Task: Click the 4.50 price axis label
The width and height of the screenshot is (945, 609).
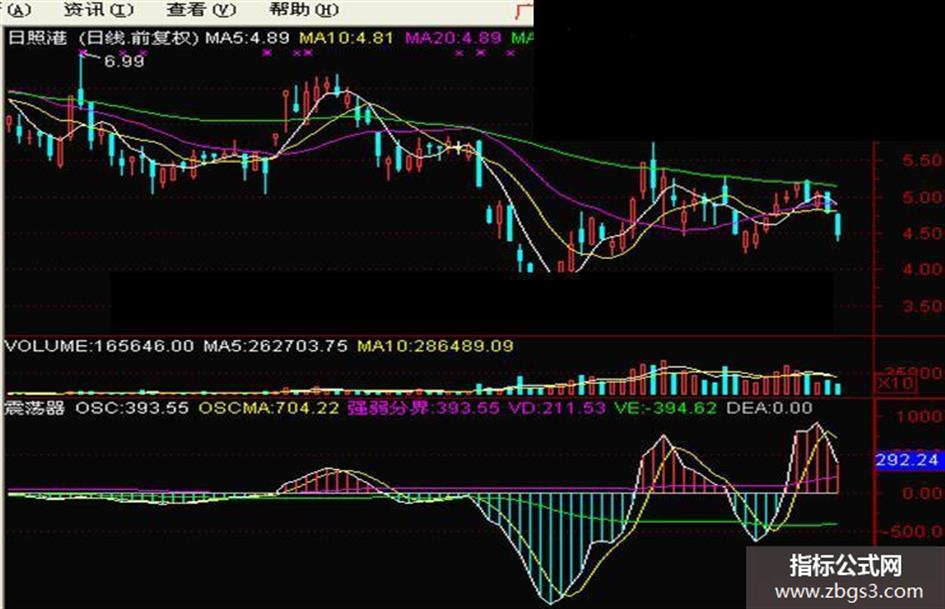Action: pos(921,233)
